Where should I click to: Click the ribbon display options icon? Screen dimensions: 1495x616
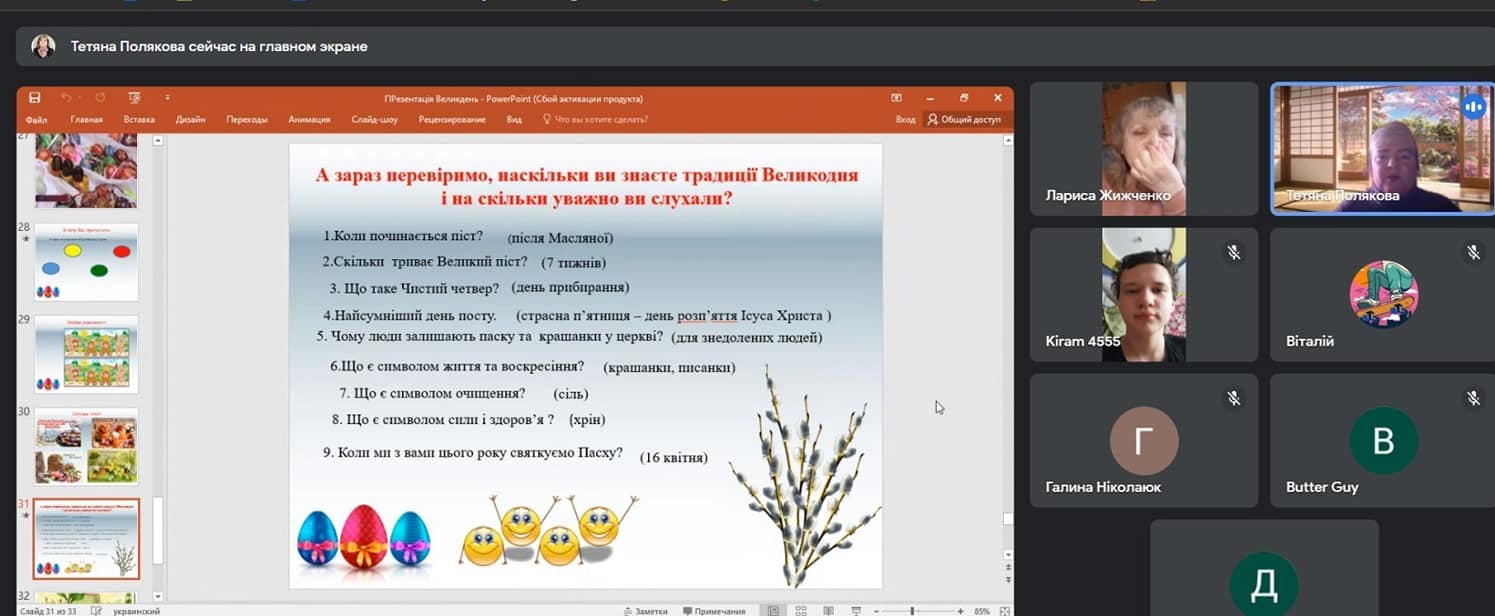(896, 98)
